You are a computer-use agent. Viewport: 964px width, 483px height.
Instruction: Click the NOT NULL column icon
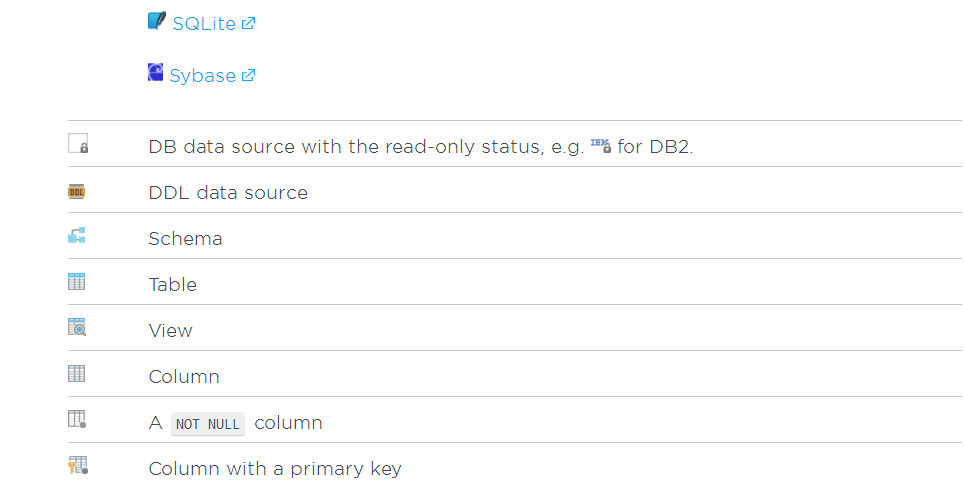click(77, 420)
